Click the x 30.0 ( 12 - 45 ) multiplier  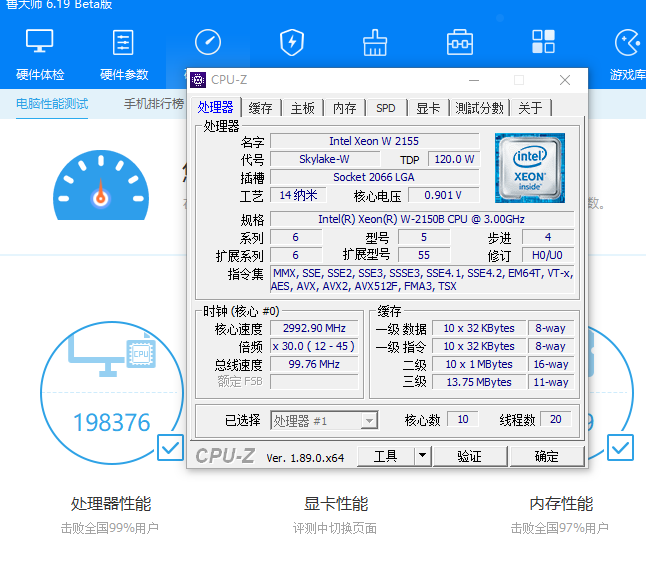pyautogui.click(x=314, y=346)
